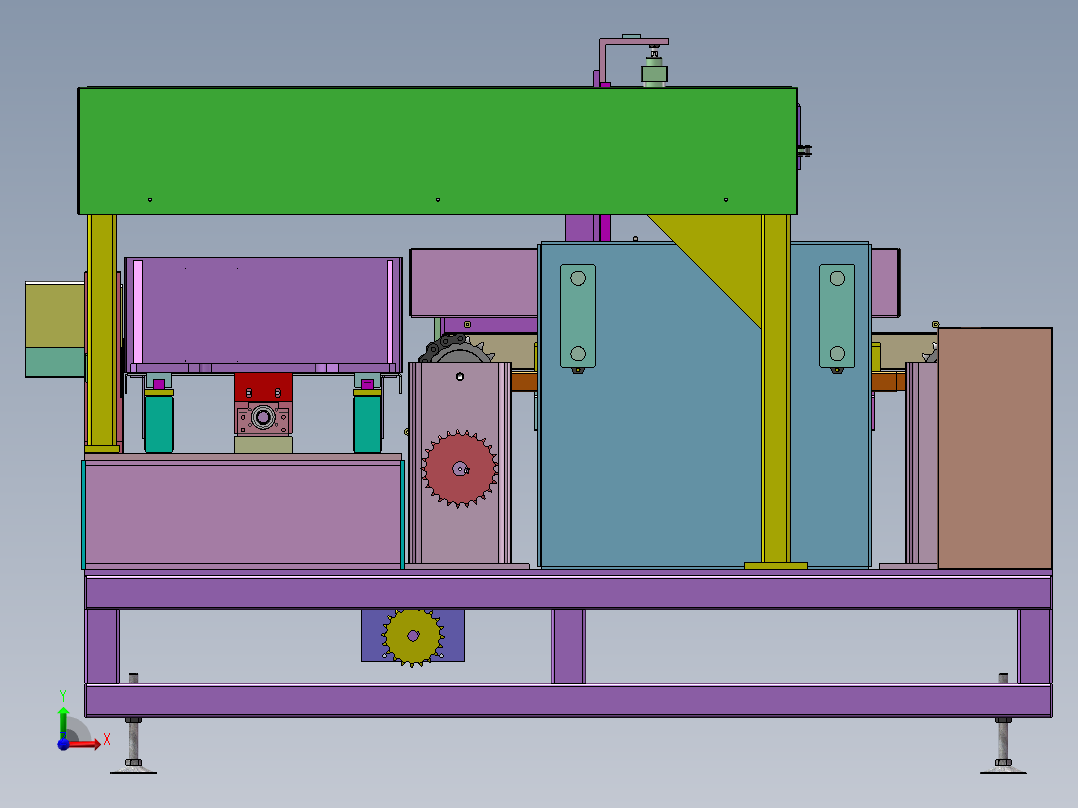Select the brown box at right side
Viewport: 1078px width, 808px height.
[995, 448]
